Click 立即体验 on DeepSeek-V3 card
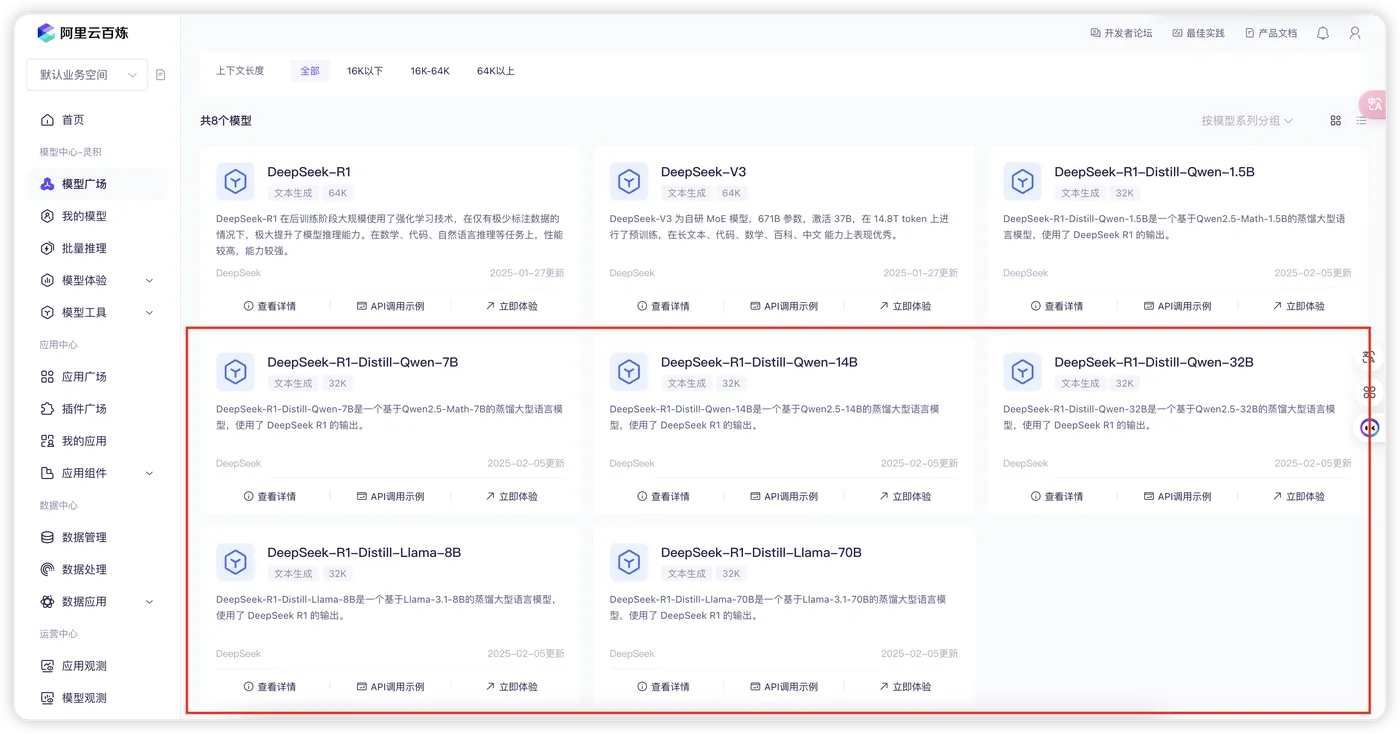Image resolution: width=1400 pixels, height=734 pixels. click(x=905, y=306)
